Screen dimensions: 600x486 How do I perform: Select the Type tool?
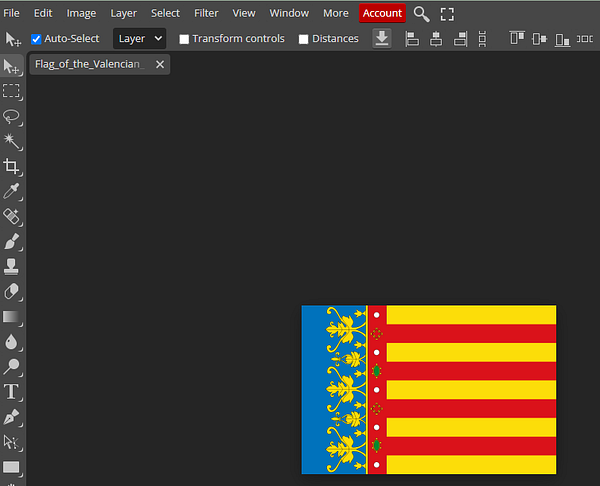point(11,392)
